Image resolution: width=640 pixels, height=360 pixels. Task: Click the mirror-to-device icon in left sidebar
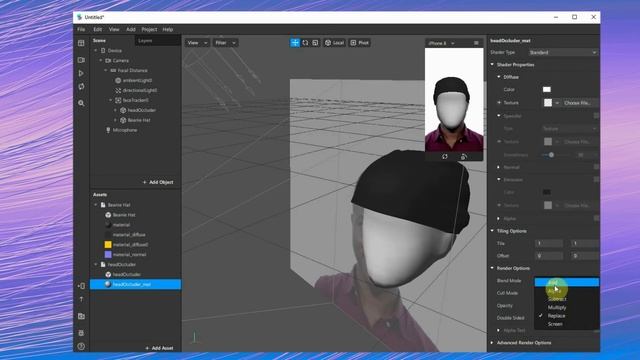81,286
